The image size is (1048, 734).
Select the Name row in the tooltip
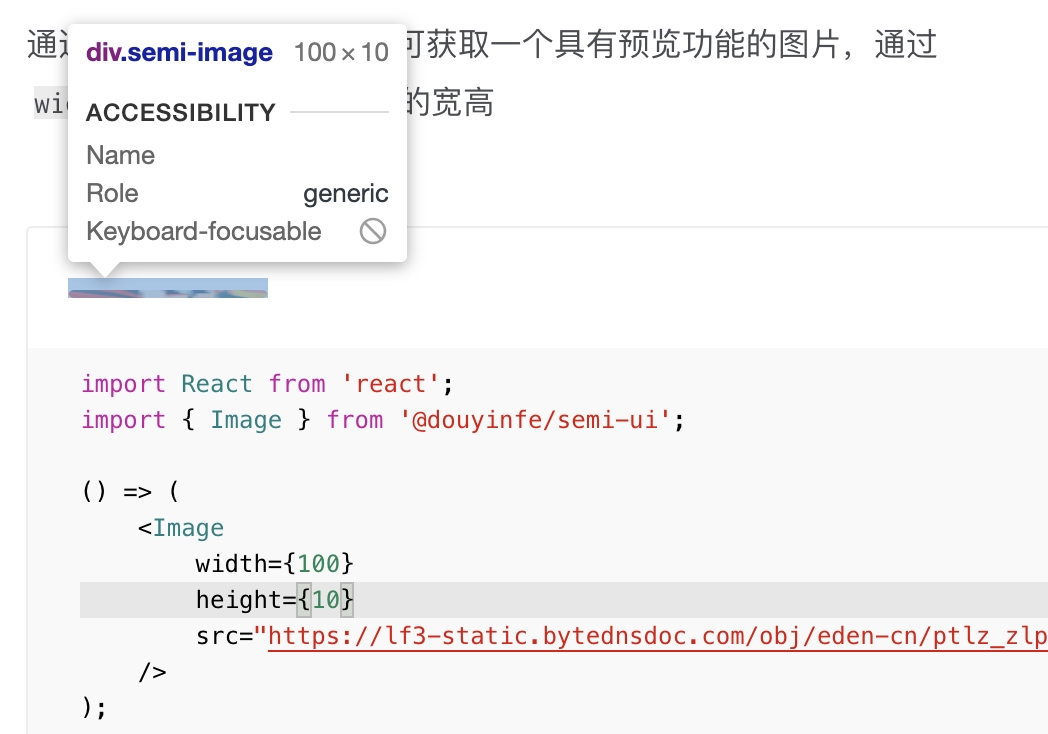120,155
